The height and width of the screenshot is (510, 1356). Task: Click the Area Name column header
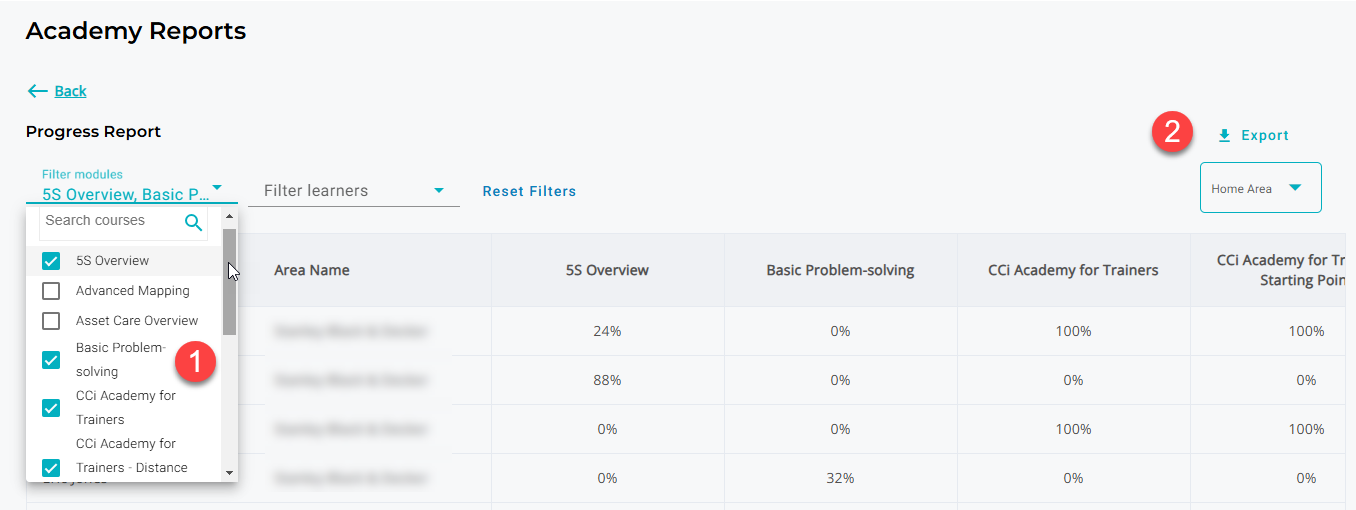click(312, 270)
